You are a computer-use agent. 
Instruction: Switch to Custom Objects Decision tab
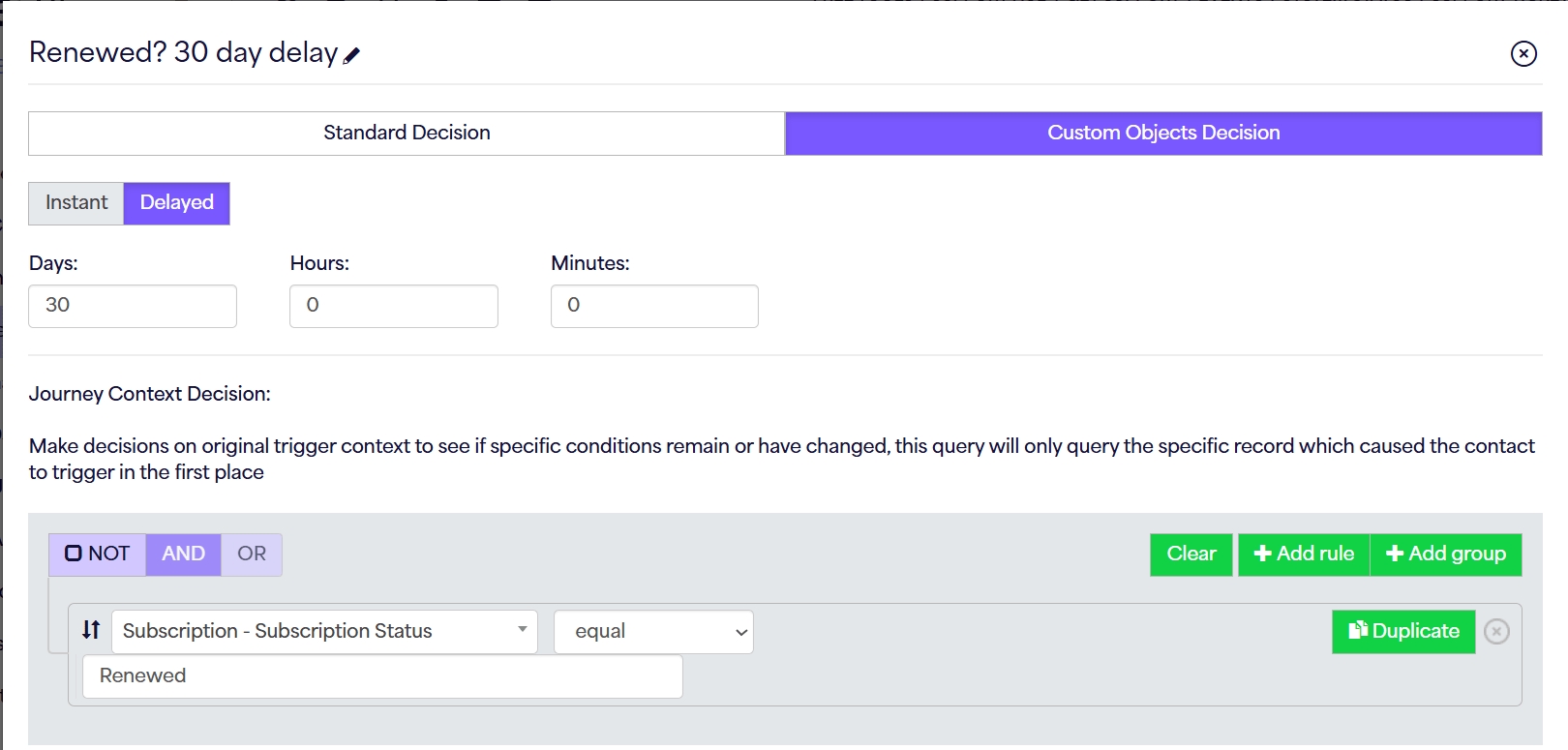pyautogui.click(x=1163, y=134)
